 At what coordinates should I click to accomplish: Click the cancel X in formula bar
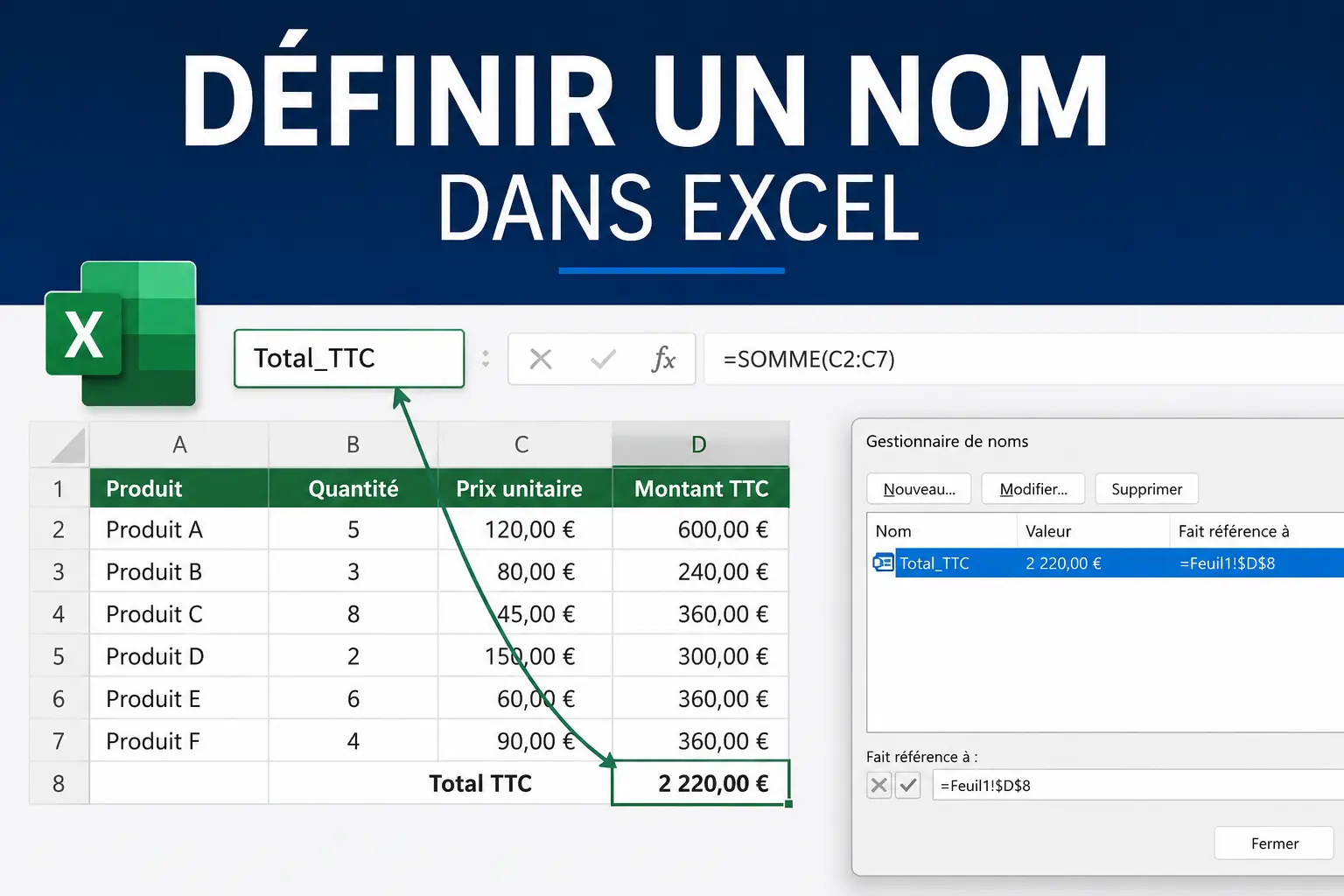[x=541, y=359]
